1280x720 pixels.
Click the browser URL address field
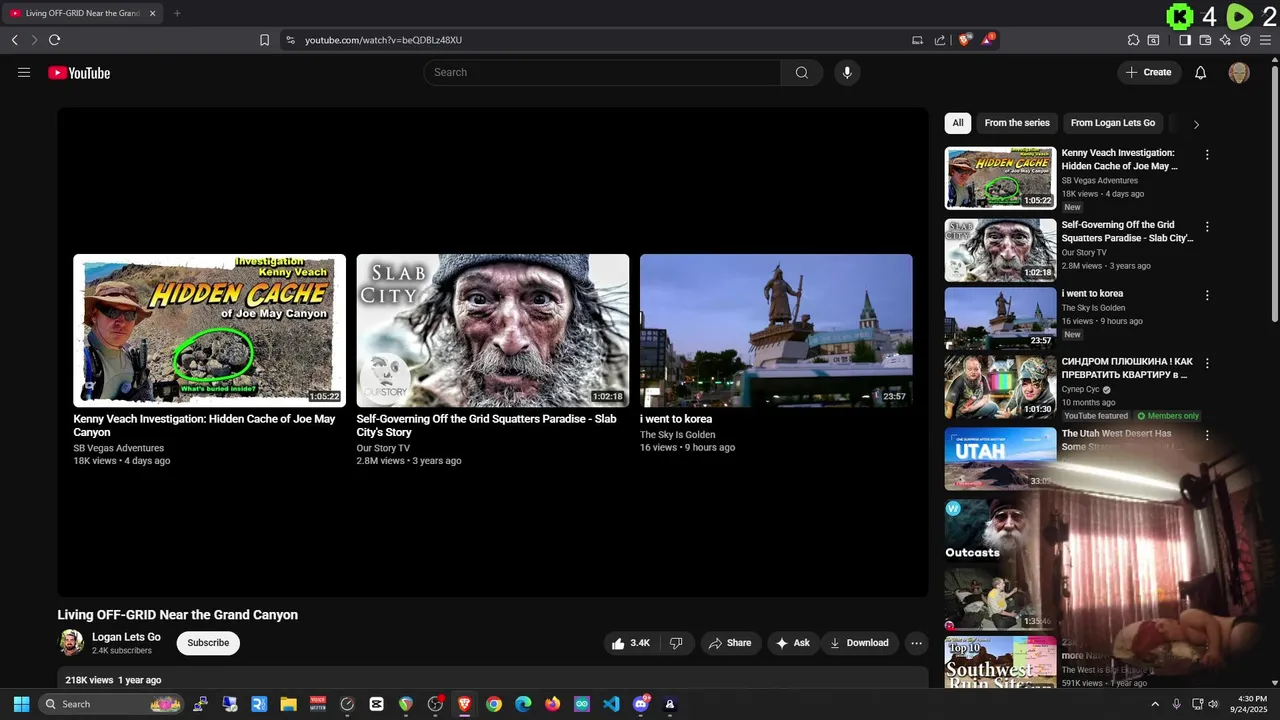[x=600, y=40]
